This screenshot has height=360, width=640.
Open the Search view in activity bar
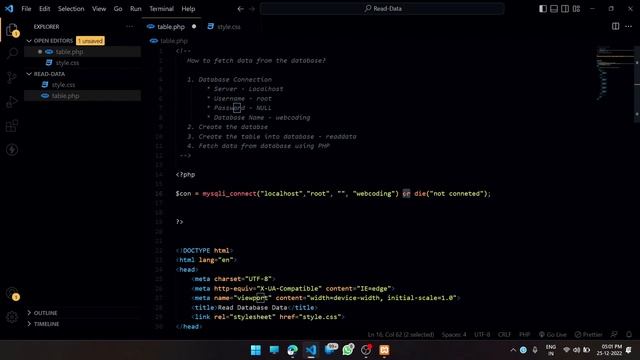pyautogui.click(x=12, y=53)
